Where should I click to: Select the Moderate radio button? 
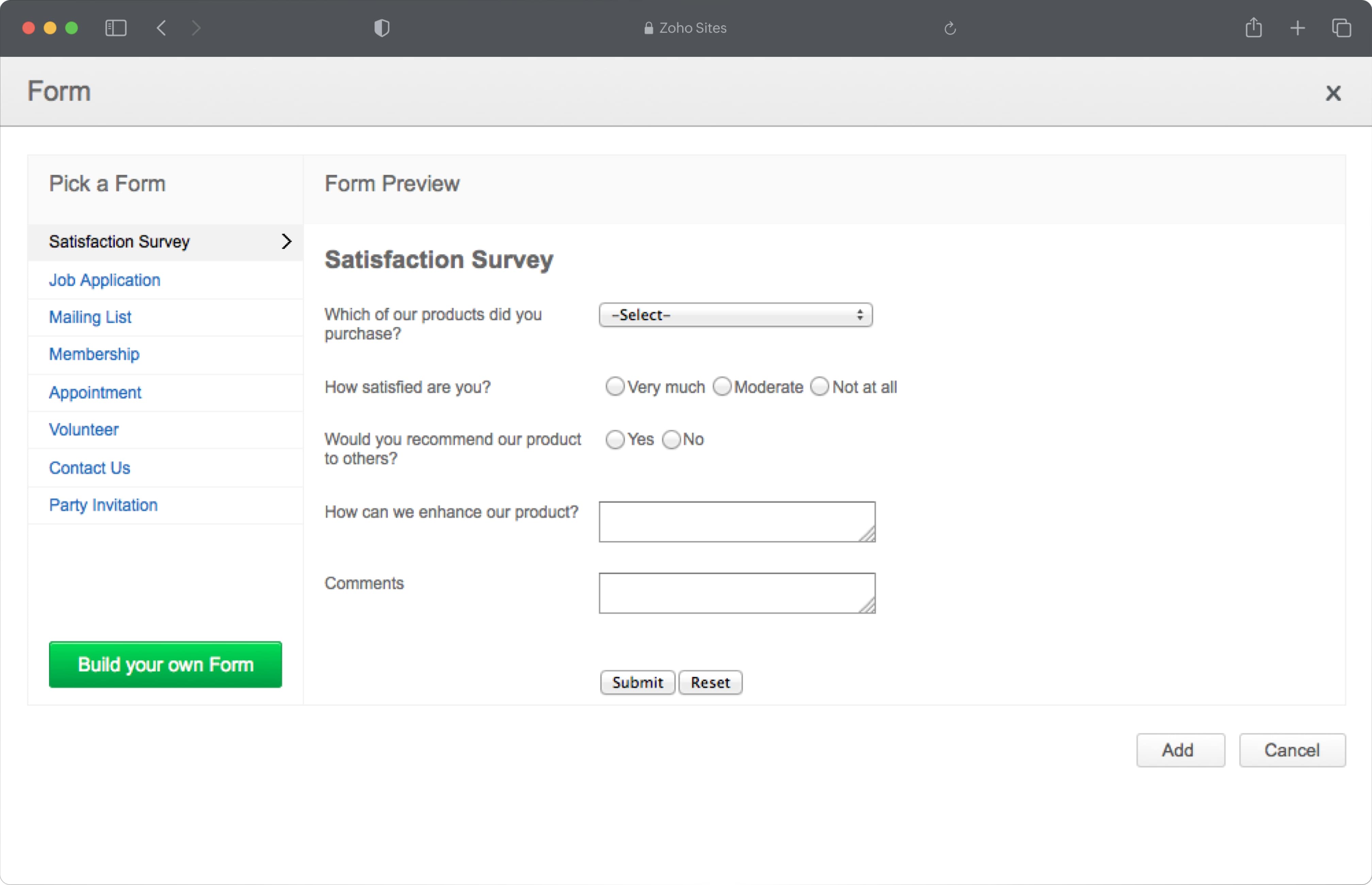722,386
